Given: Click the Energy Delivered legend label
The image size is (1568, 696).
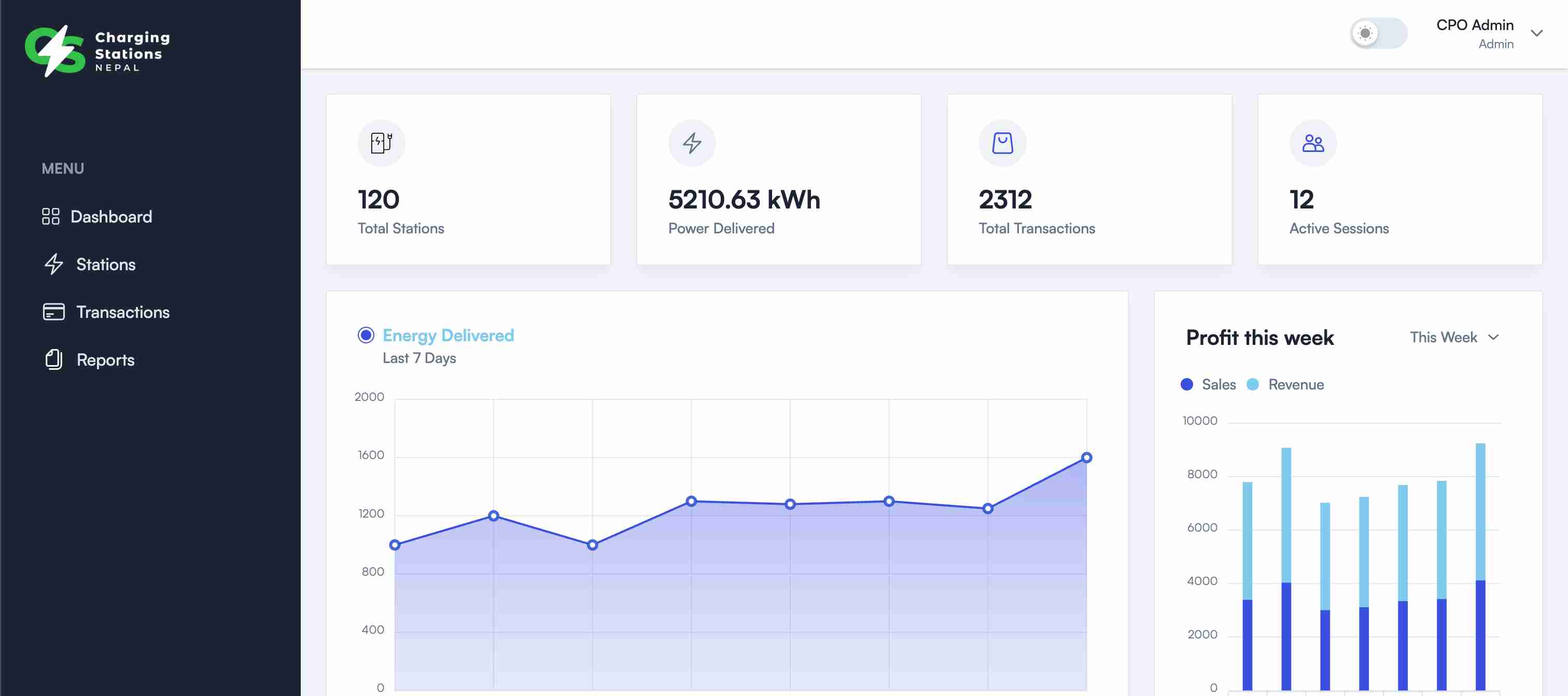Looking at the screenshot, I should pyautogui.click(x=448, y=335).
